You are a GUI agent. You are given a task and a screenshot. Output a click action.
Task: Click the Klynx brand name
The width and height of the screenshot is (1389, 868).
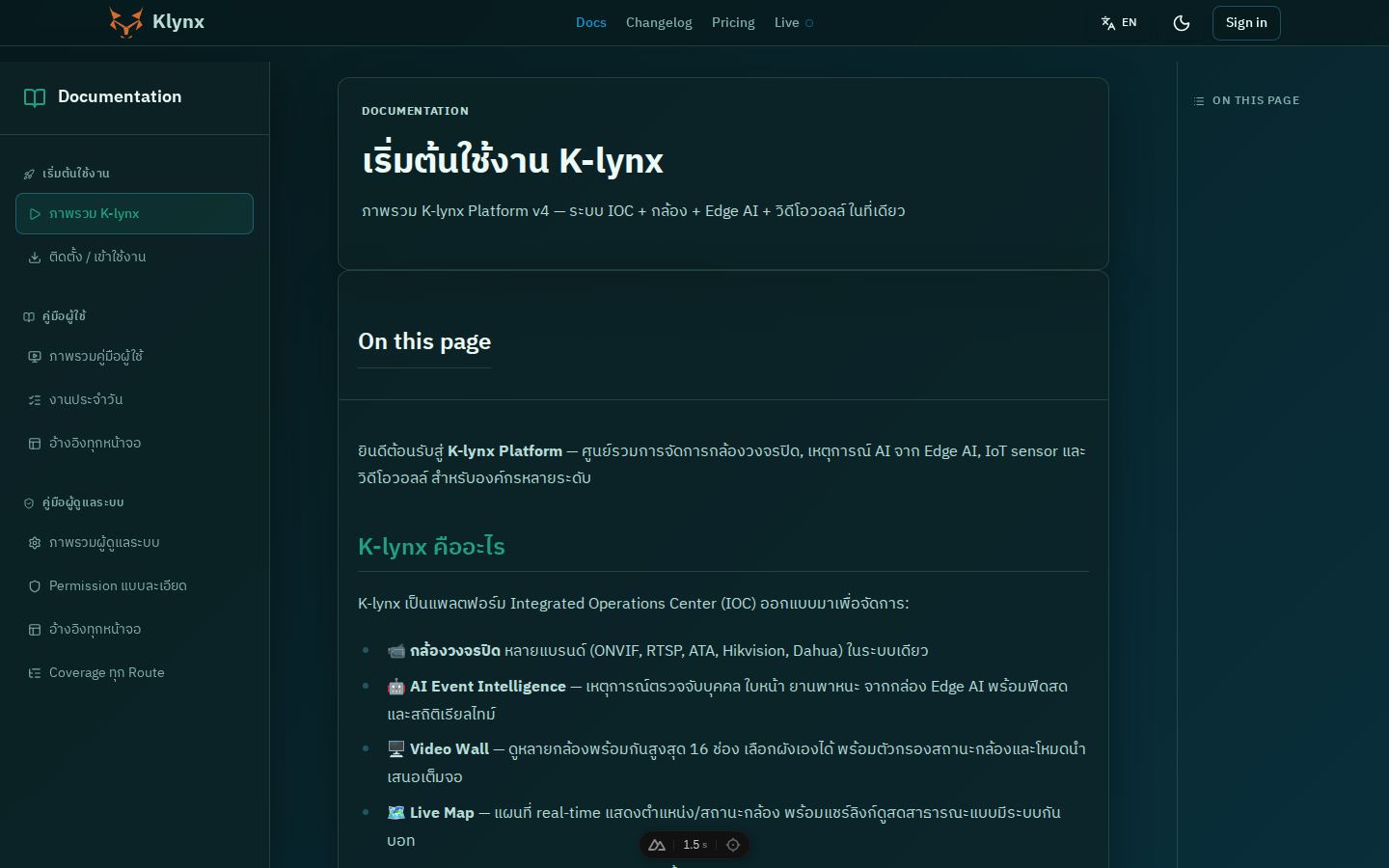coord(178,22)
